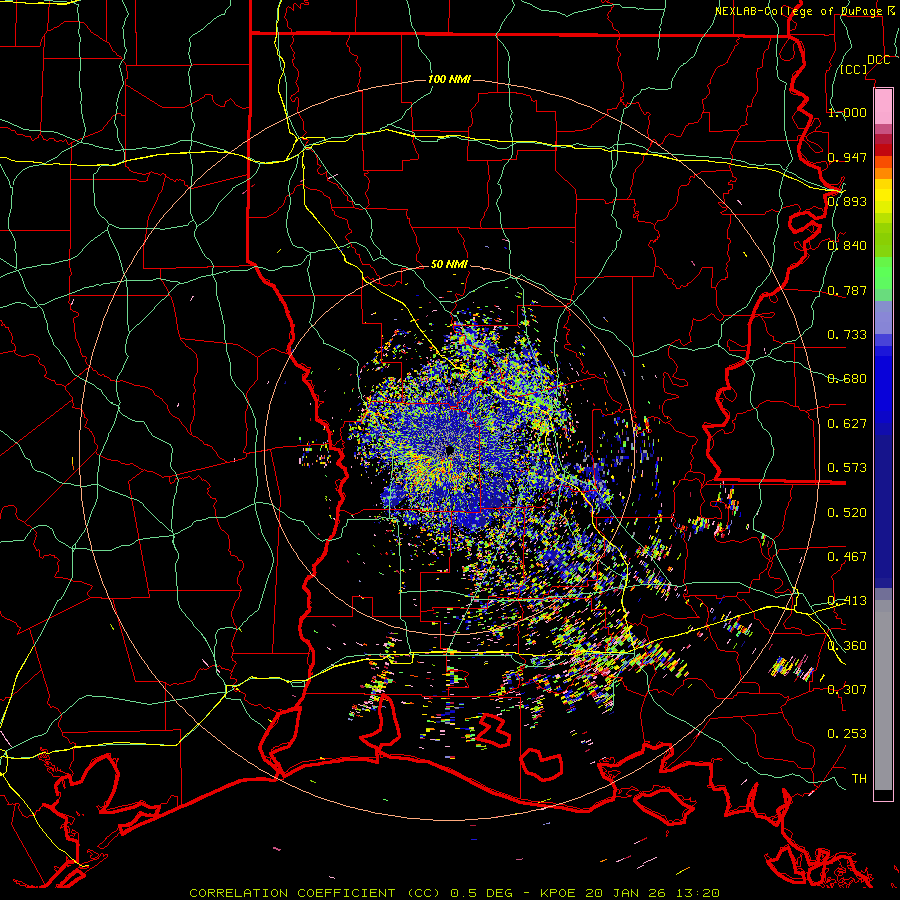Click the "[CC]" units label

pyautogui.click(x=854, y=69)
